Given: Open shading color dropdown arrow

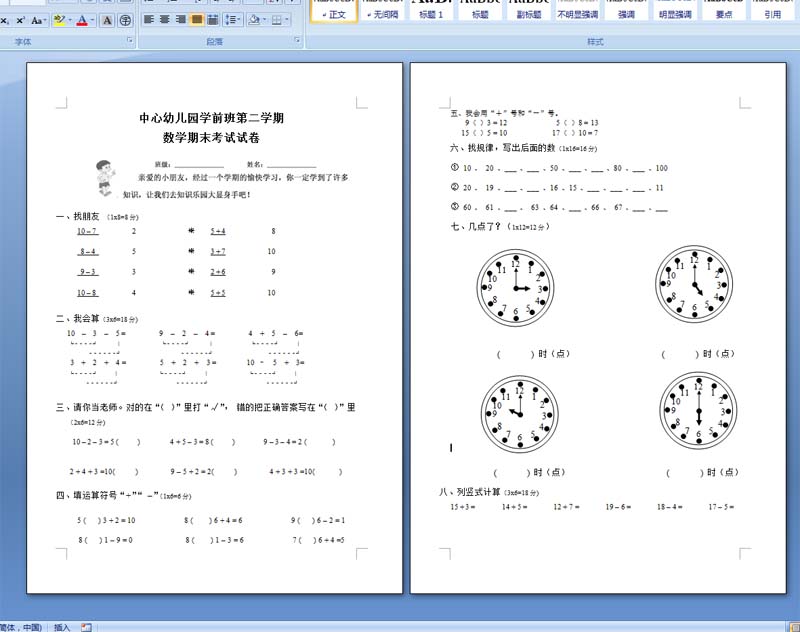Looking at the screenshot, I should click(264, 20).
